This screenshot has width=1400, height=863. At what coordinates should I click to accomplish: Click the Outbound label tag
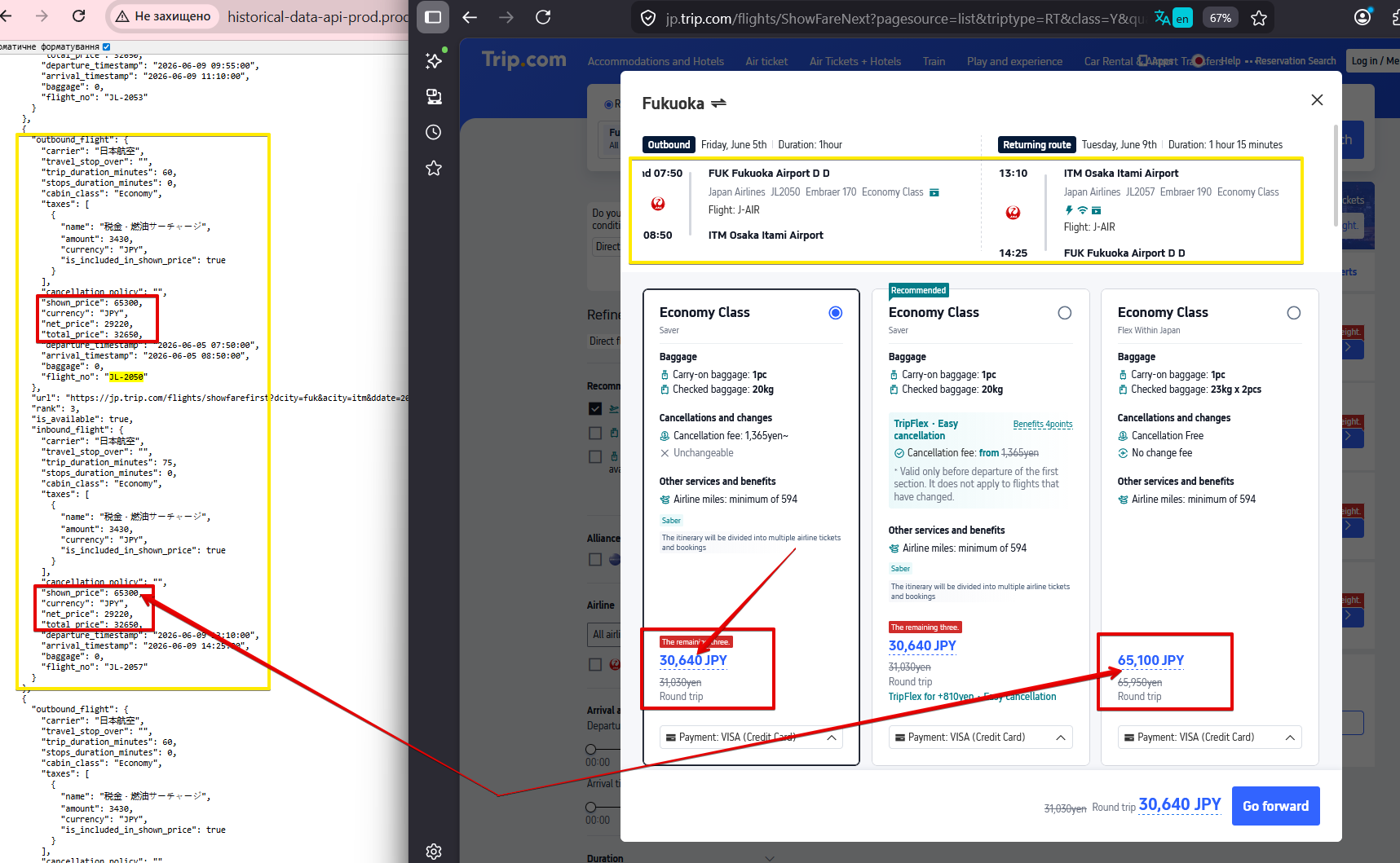tap(669, 145)
